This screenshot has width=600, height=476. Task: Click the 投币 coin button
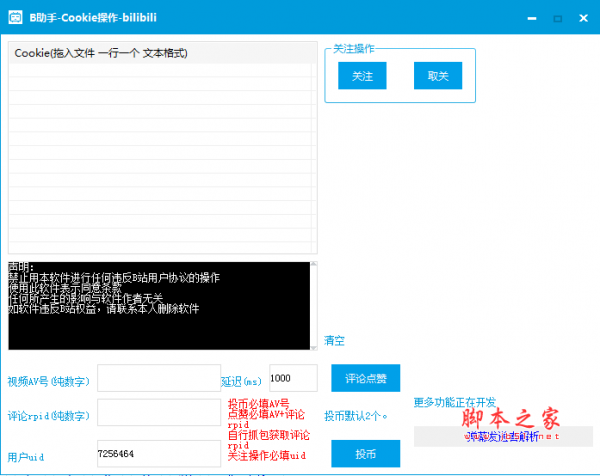pos(365,453)
